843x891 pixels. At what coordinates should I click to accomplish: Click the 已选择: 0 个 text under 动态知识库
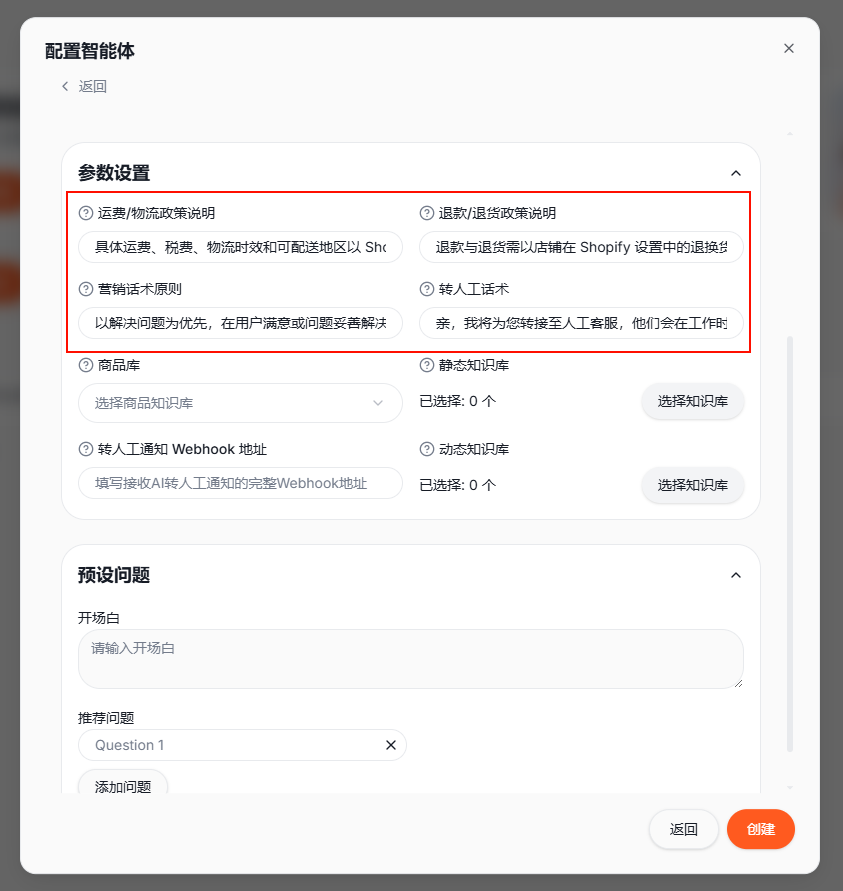pyautogui.click(x=458, y=485)
